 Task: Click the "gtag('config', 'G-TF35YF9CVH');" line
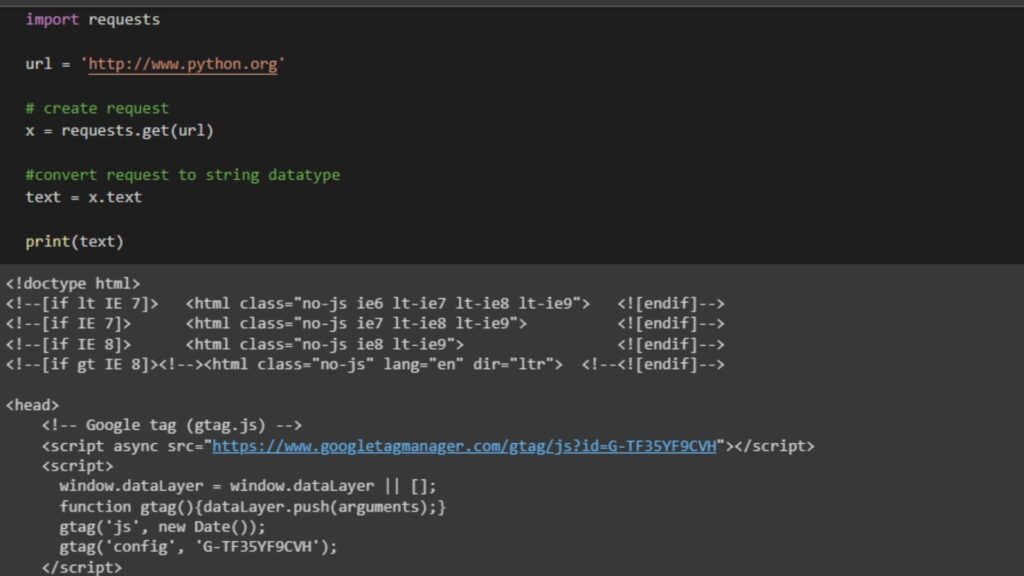point(199,547)
